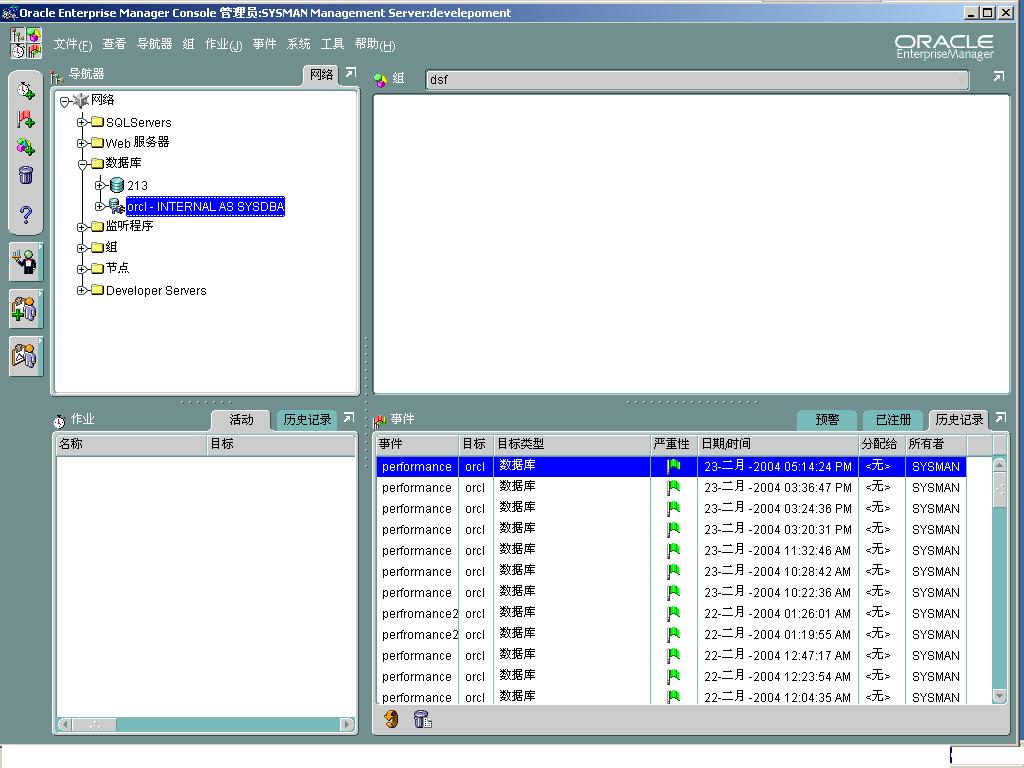
Task: Sort events by 严重性 column header
Action: point(674,444)
